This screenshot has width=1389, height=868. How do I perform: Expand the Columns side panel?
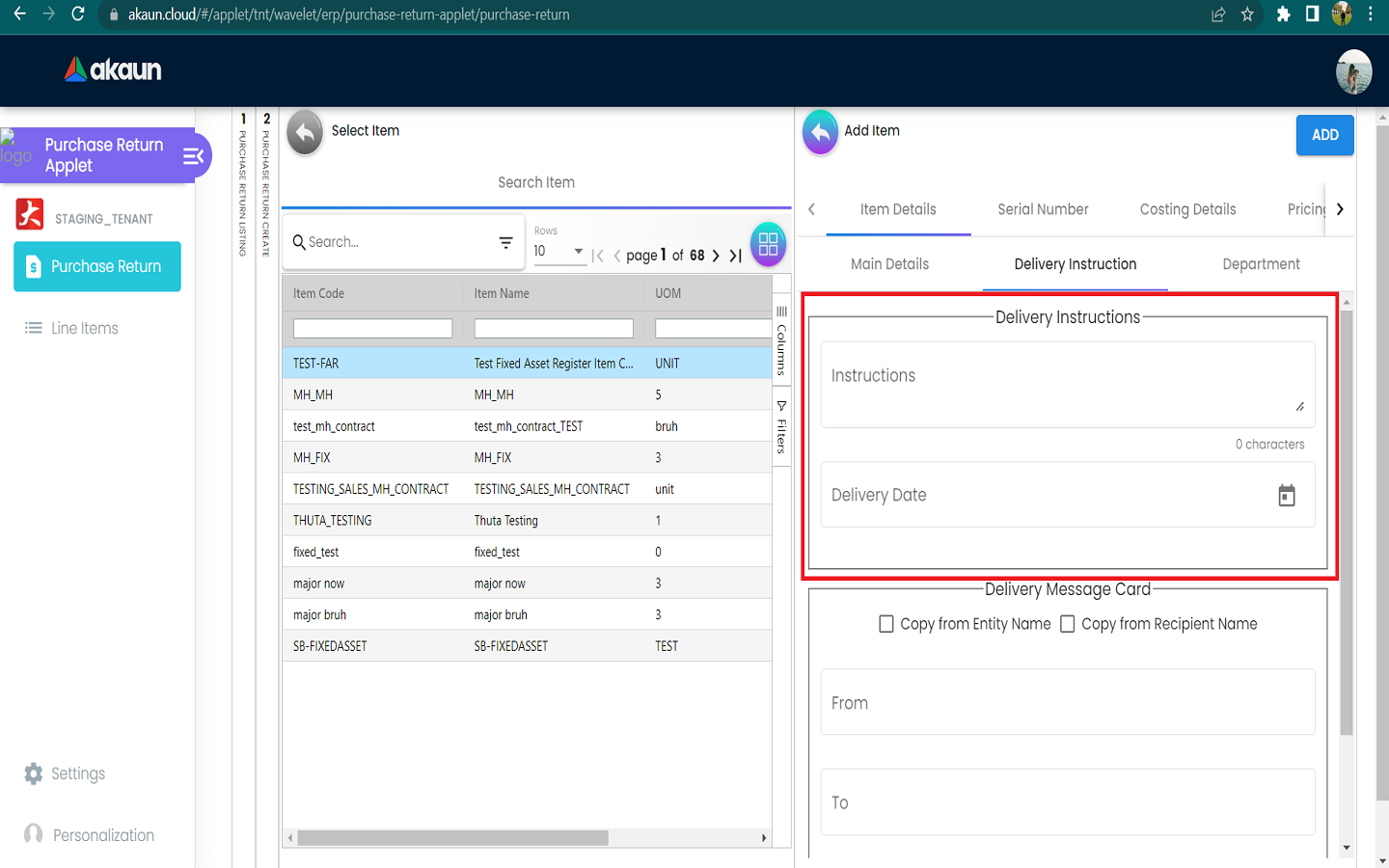pos(781,340)
